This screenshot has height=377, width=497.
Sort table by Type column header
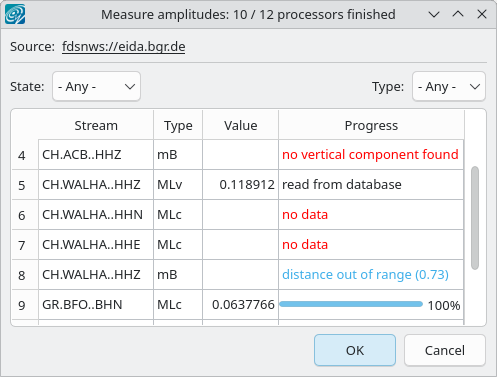[x=178, y=125]
